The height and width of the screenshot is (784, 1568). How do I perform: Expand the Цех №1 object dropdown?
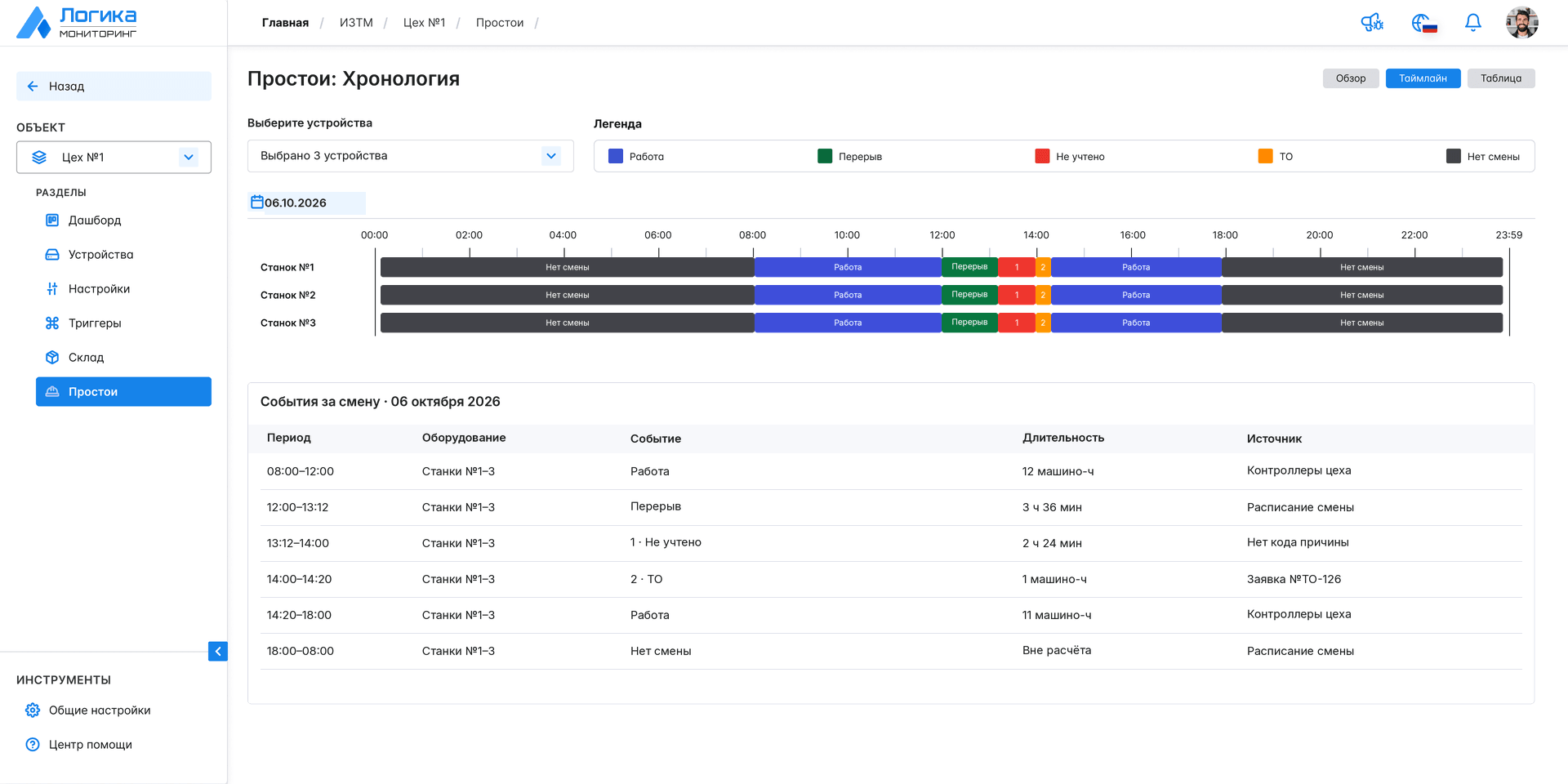[x=189, y=158]
